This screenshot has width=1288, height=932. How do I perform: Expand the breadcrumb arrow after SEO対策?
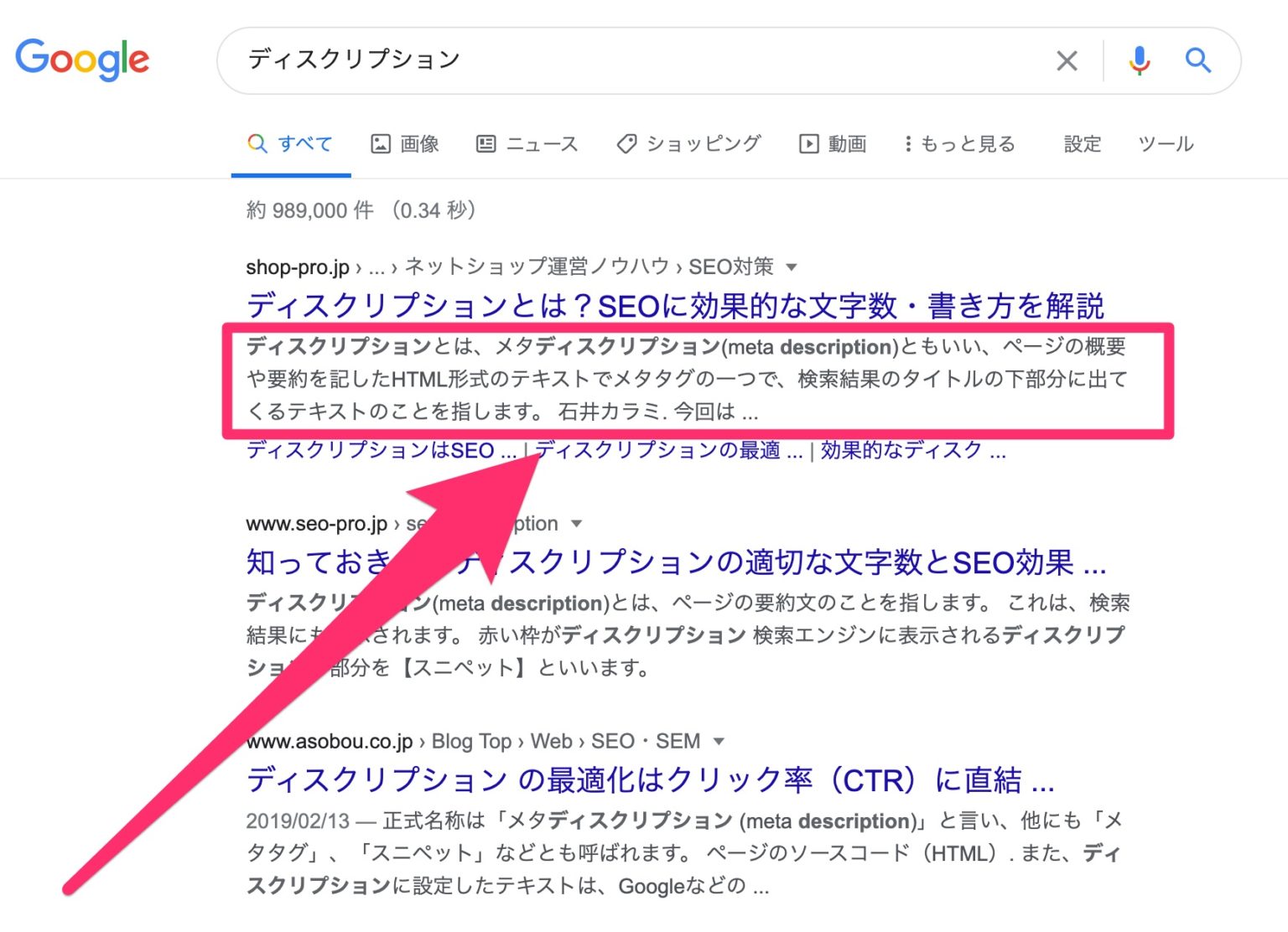point(792,267)
